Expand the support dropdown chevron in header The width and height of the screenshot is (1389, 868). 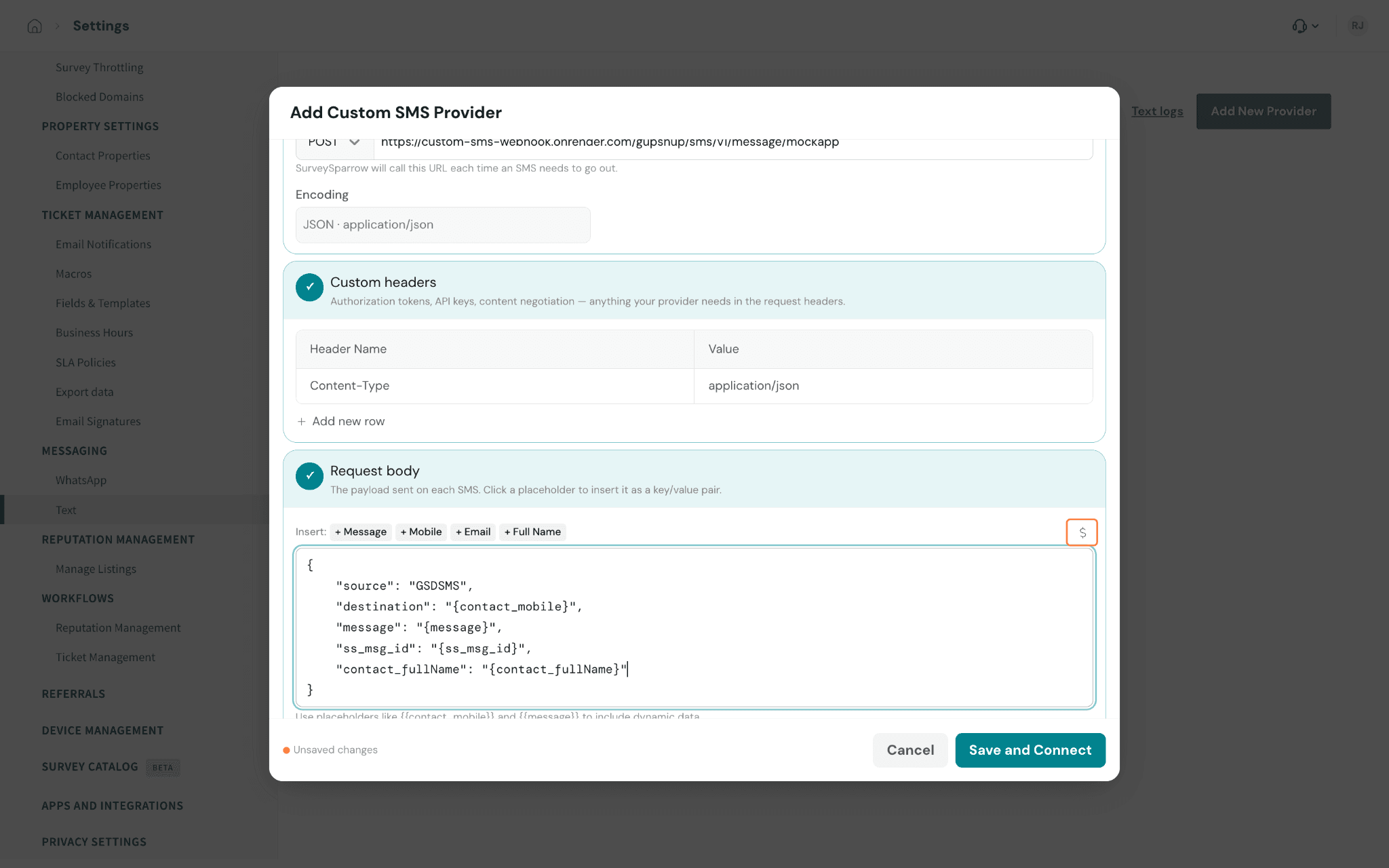point(1315,26)
